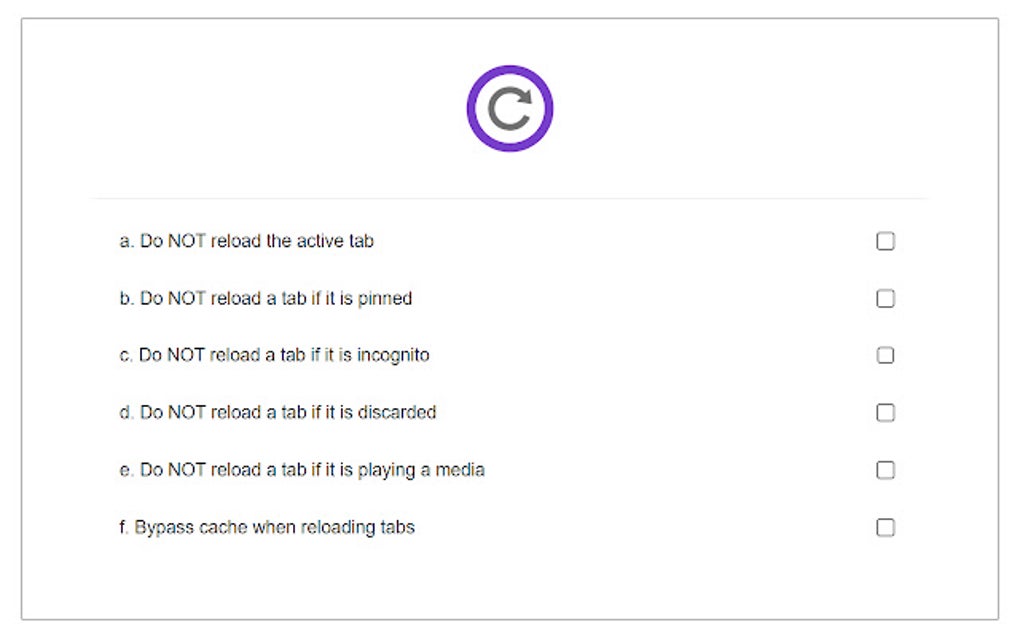Select the label text of option b

click(x=267, y=298)
